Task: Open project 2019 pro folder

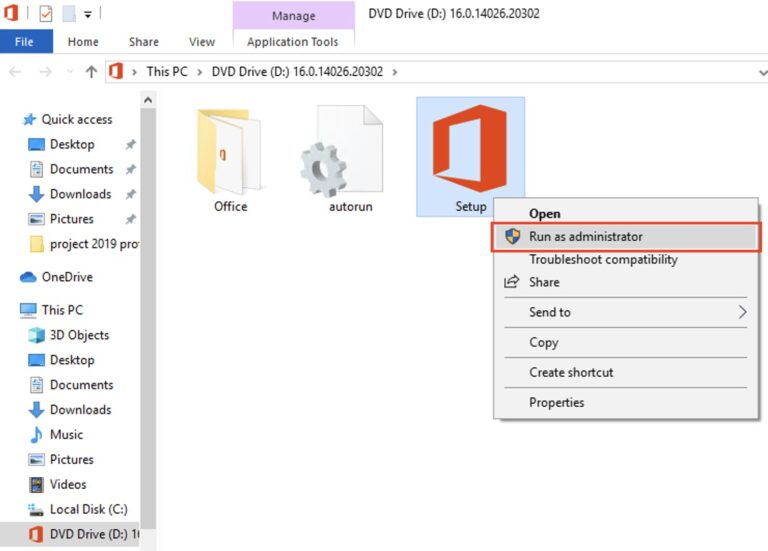Action: [84, 244]
